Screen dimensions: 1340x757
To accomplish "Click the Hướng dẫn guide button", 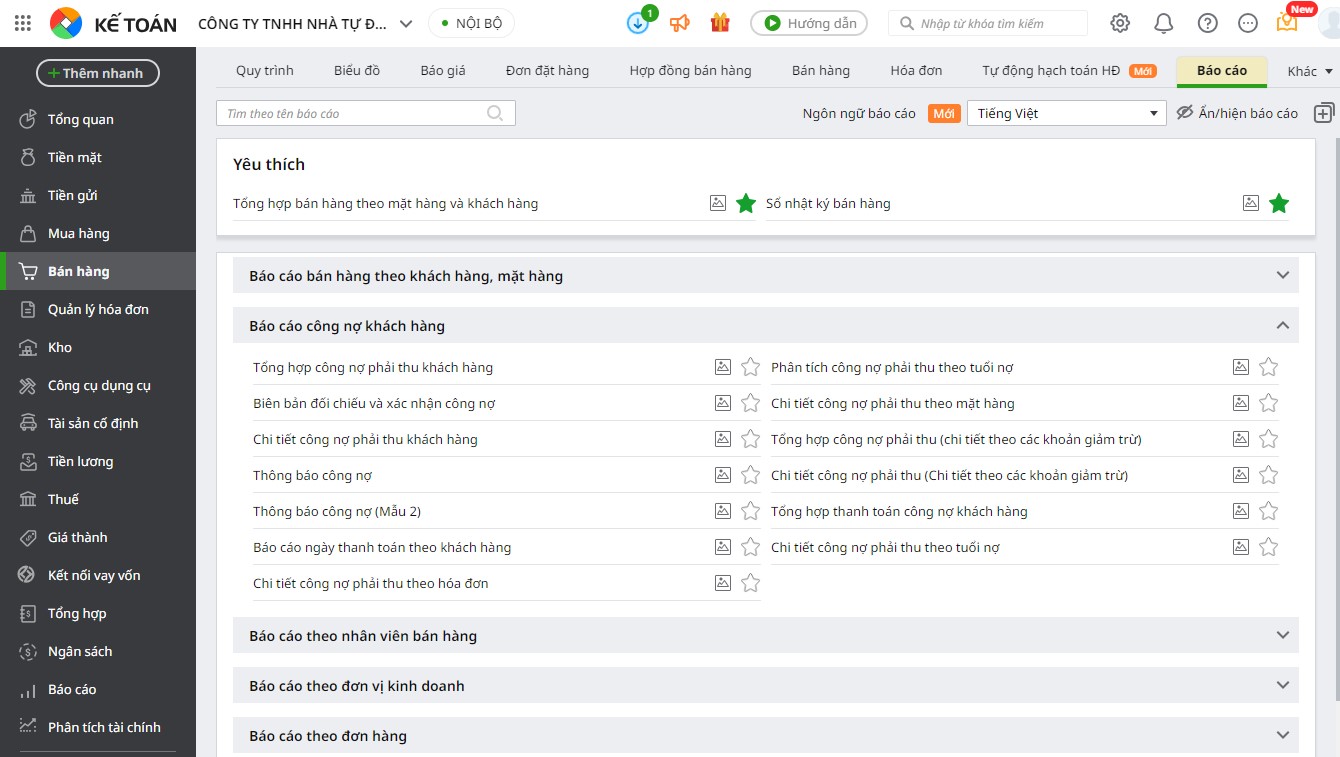I will 810,23.
